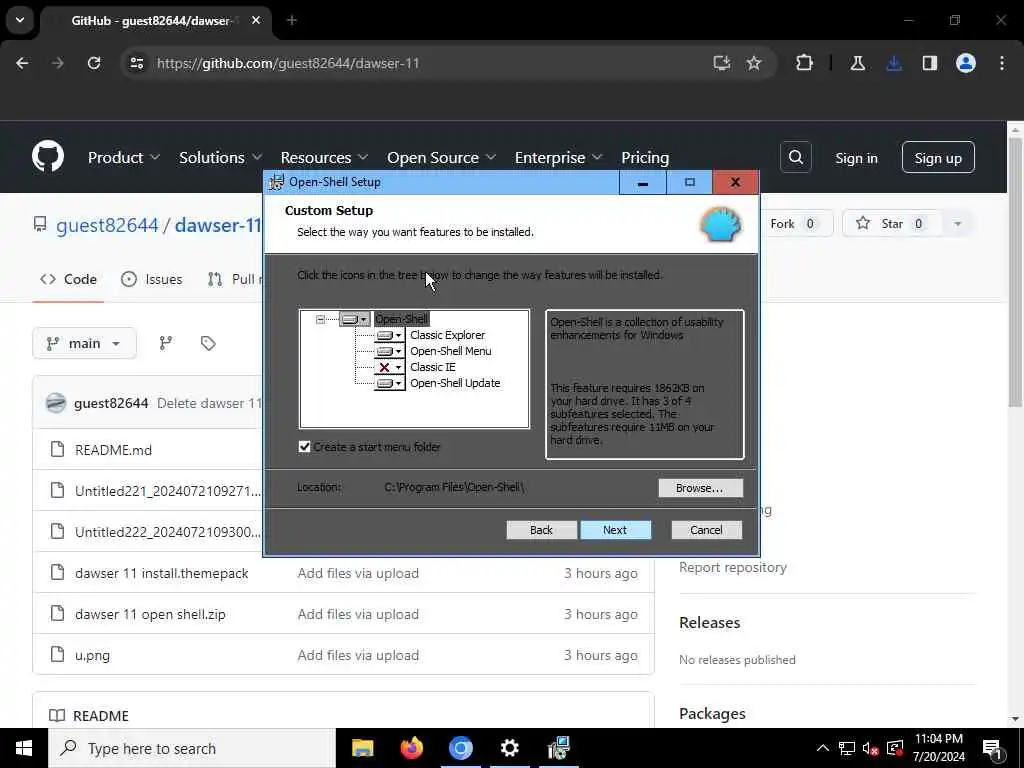Click the install app icon in address bar
The width and height of the screenshot is (1024, 768).
722,63
